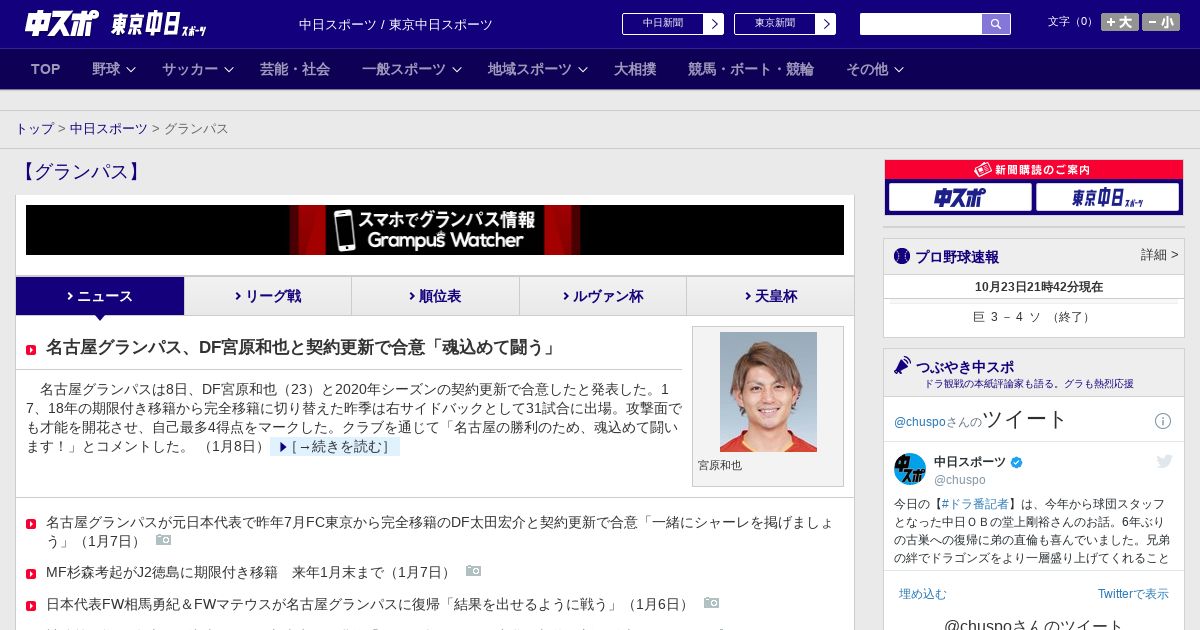The image size is (1200, 630).
Task: Open the プロ野球速報 heading link
Action: pos(957,257)
